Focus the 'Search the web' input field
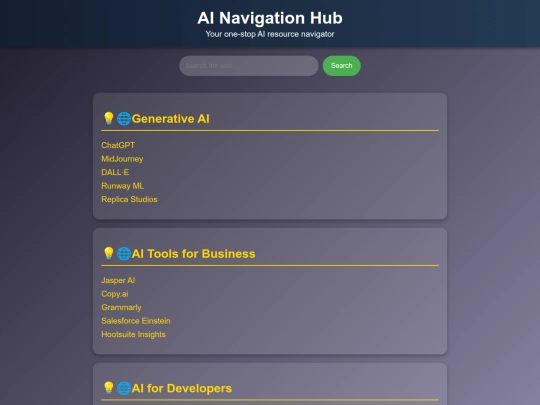Image resolution: width=540 pixels, height=405 pixels. (249, 66)
